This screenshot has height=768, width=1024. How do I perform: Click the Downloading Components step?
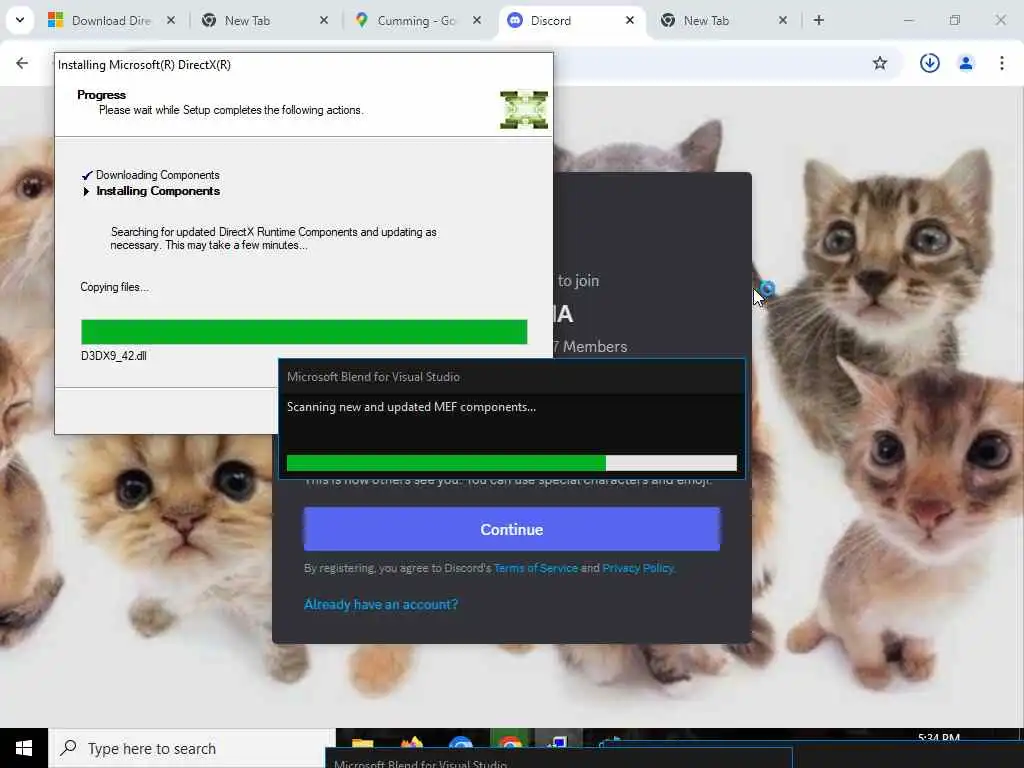(157, 175)
